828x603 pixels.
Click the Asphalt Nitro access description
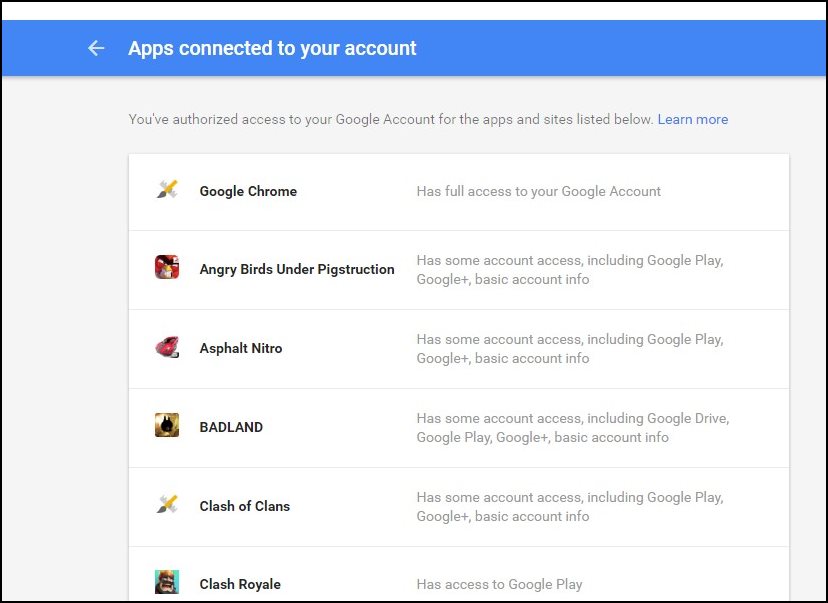click(x=570, y=348)
